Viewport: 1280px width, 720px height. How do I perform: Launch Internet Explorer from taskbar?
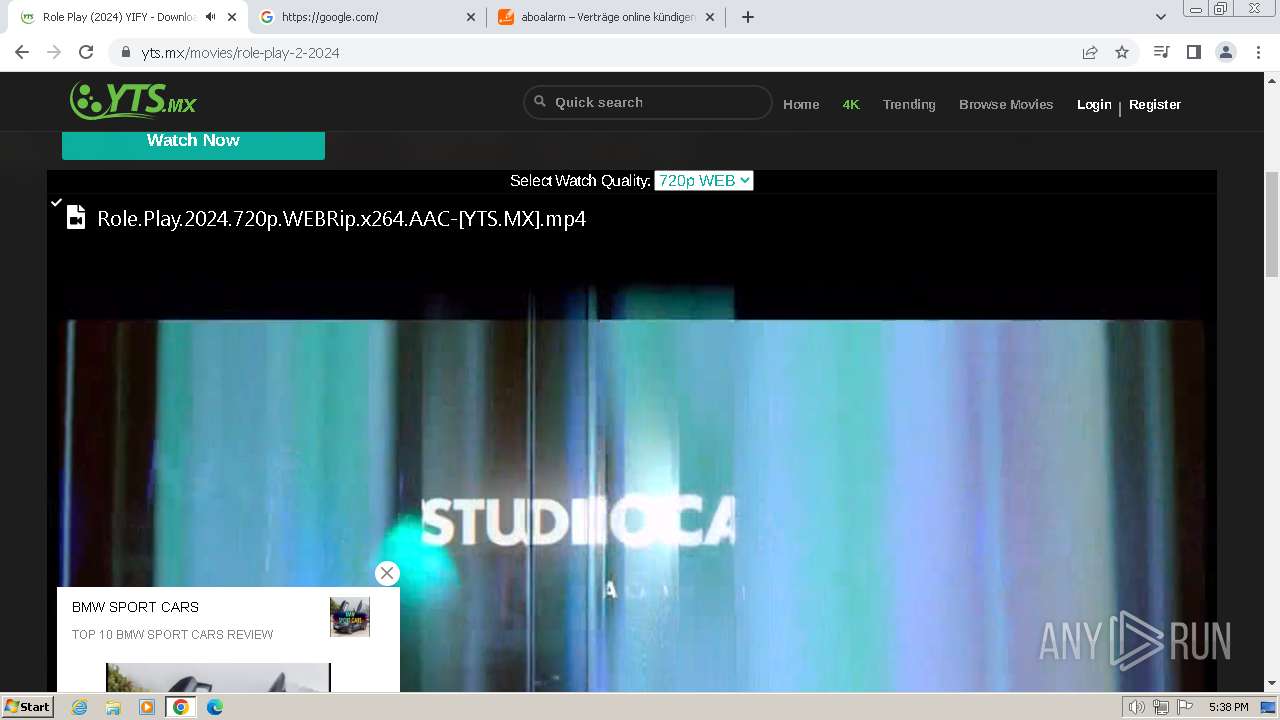80,707
